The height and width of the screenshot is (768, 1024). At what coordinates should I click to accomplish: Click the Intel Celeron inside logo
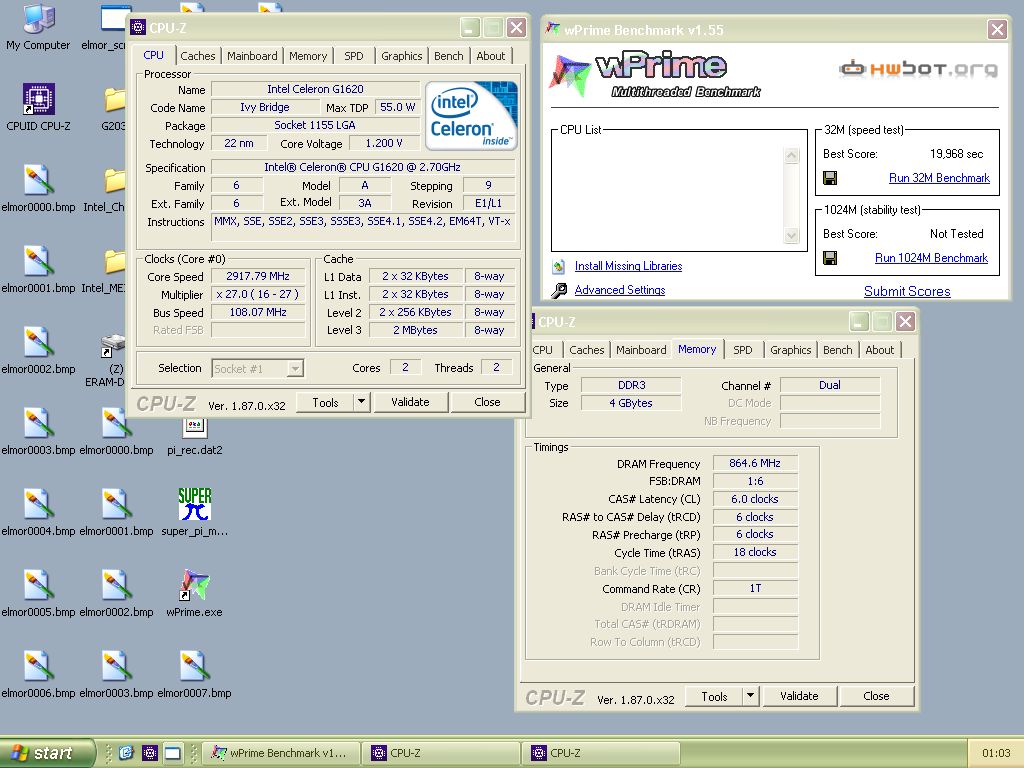pos(471,116)
